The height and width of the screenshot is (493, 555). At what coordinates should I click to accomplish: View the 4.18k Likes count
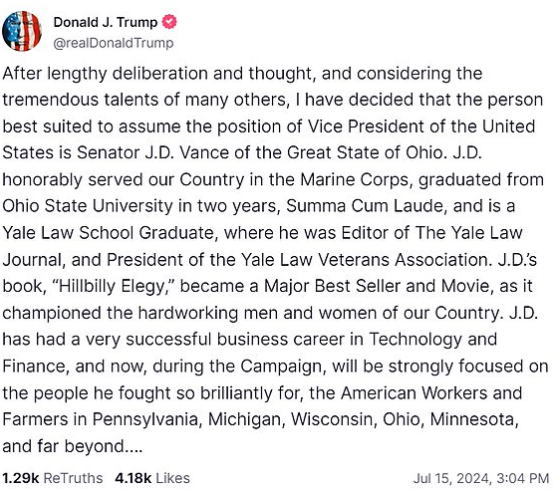click(133, 478)
